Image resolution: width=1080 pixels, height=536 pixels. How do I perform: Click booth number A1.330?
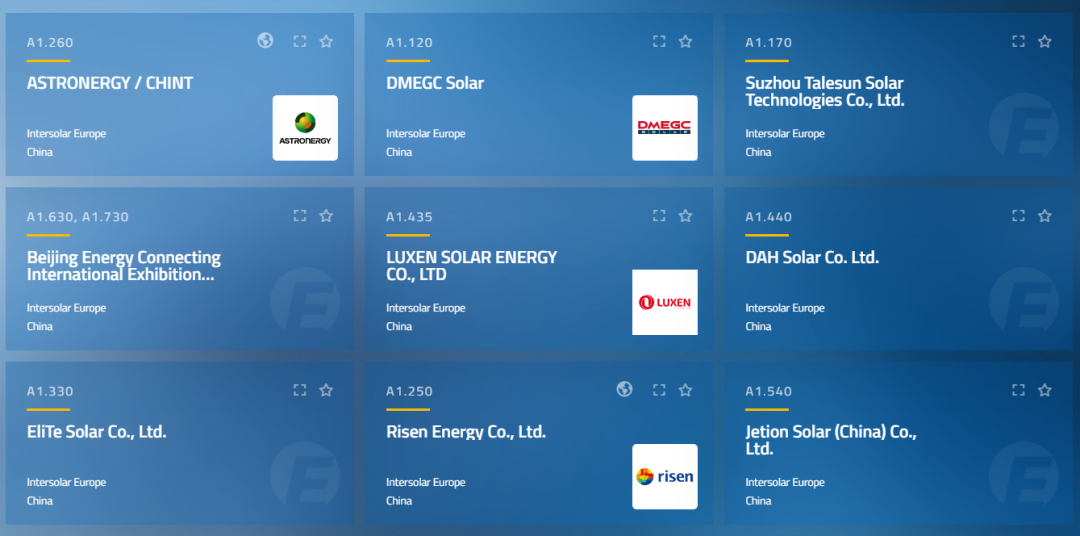50,391
